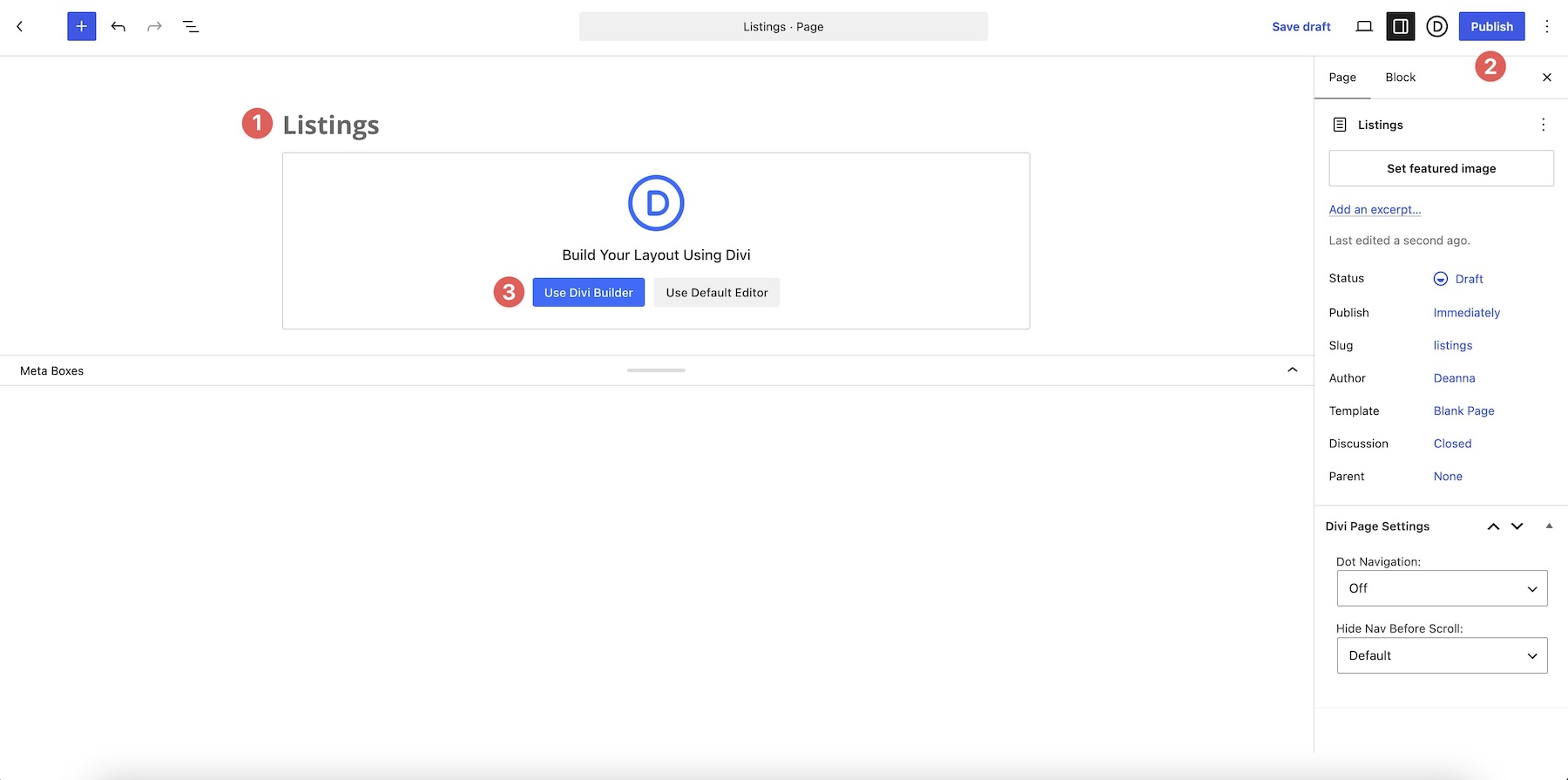Click the Meta Boxes resize handle
This screenshot has width=1568, height=780.
(x=656, y=370)
